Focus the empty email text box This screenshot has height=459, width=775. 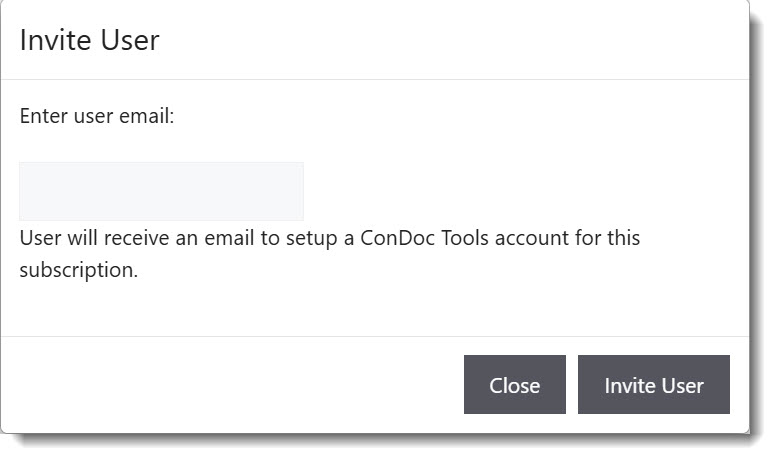161,191
